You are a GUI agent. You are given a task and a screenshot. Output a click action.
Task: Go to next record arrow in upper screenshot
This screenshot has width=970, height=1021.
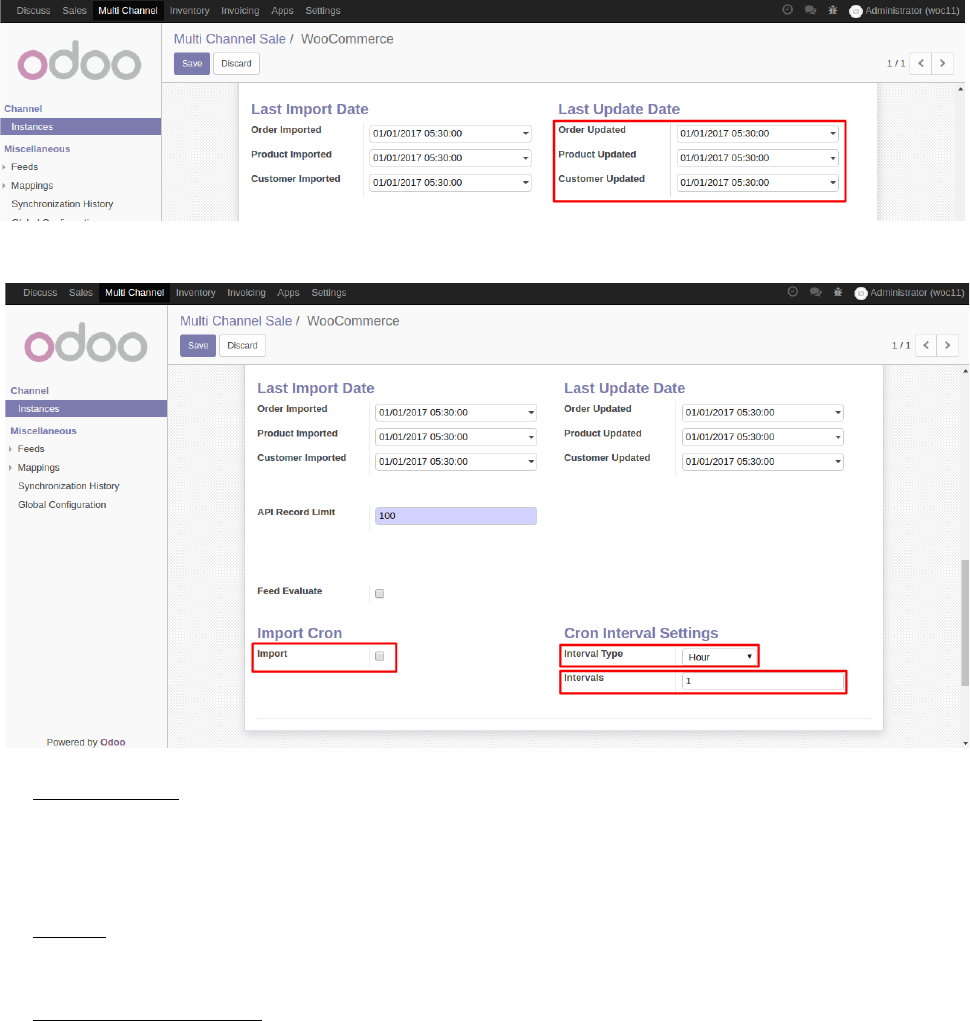(x=943, y=63)
